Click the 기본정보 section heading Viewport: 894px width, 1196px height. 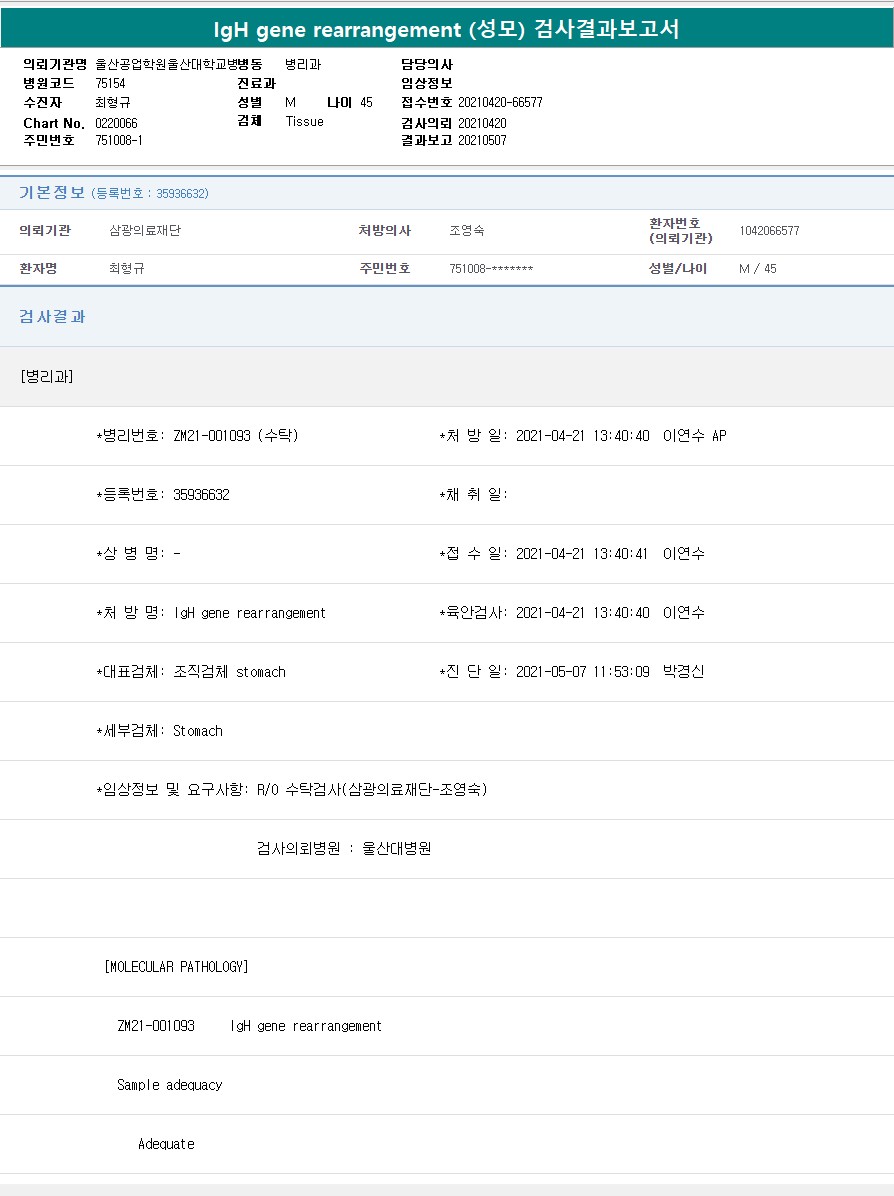pos(52,193)
